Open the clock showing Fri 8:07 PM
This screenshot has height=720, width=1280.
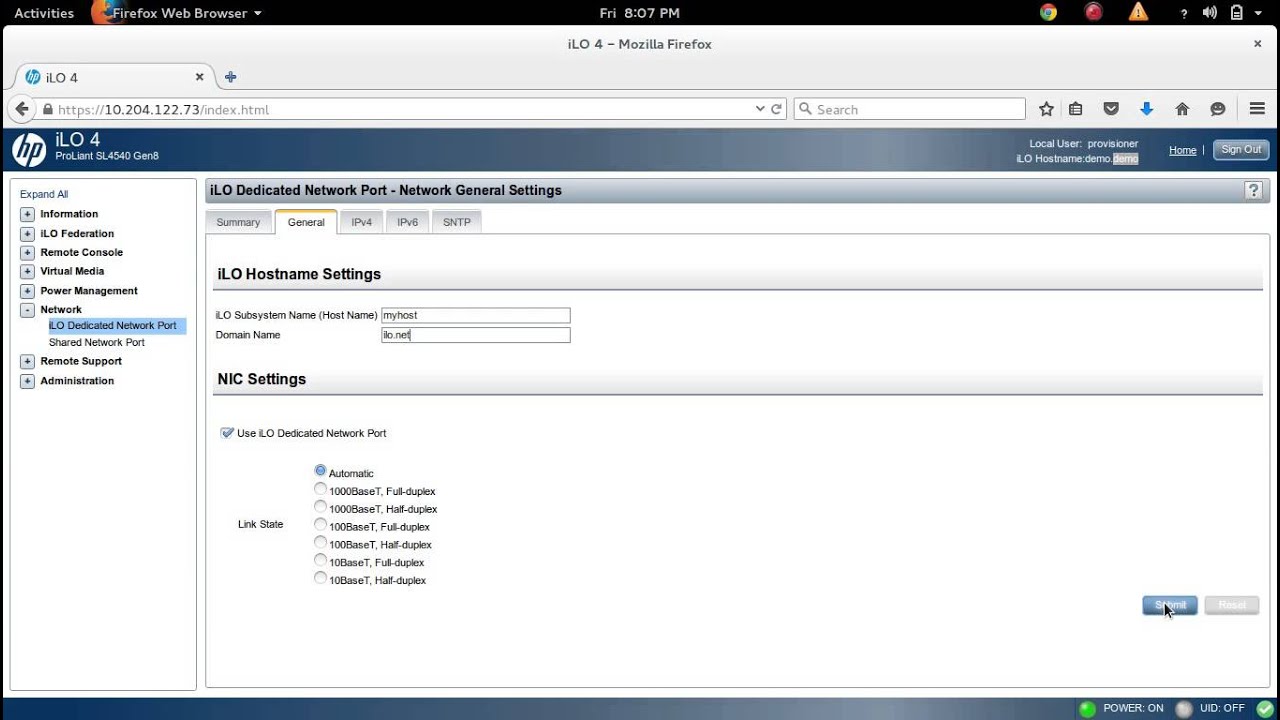click(639, 13)
